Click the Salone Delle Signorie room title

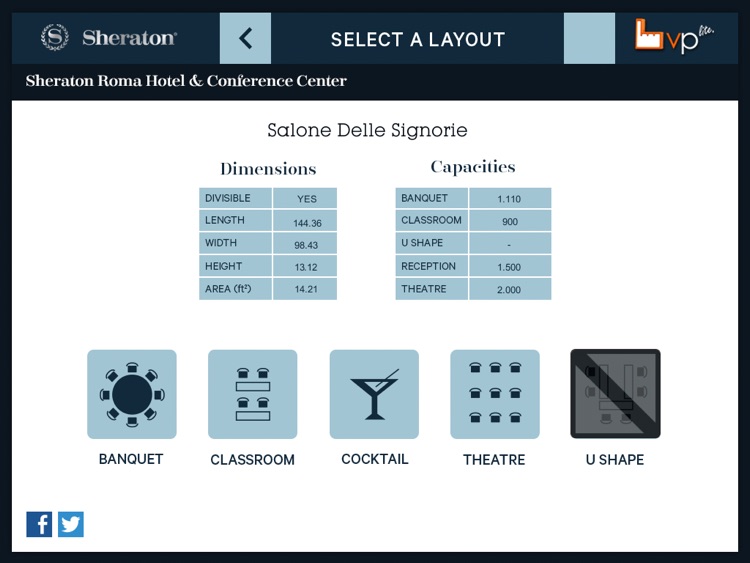pos(367,130)
